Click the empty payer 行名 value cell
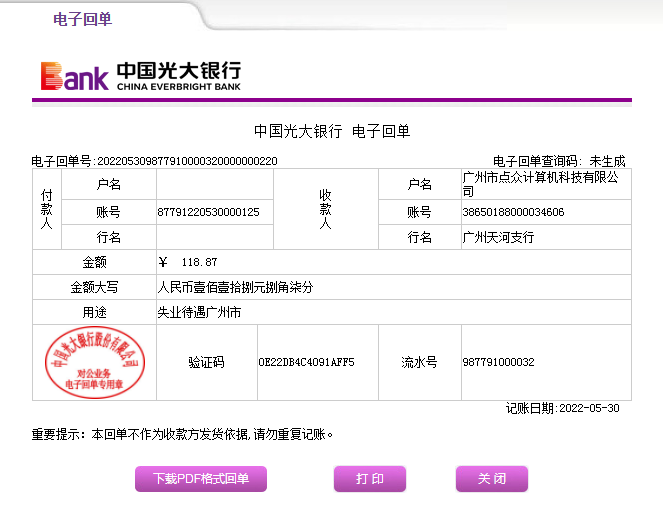Screen dimensions: 663x513 click(x=215, y=237)
